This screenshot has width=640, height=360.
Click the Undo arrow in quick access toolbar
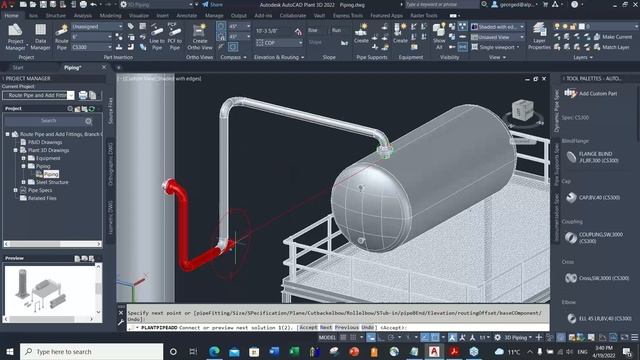[93, 4]
